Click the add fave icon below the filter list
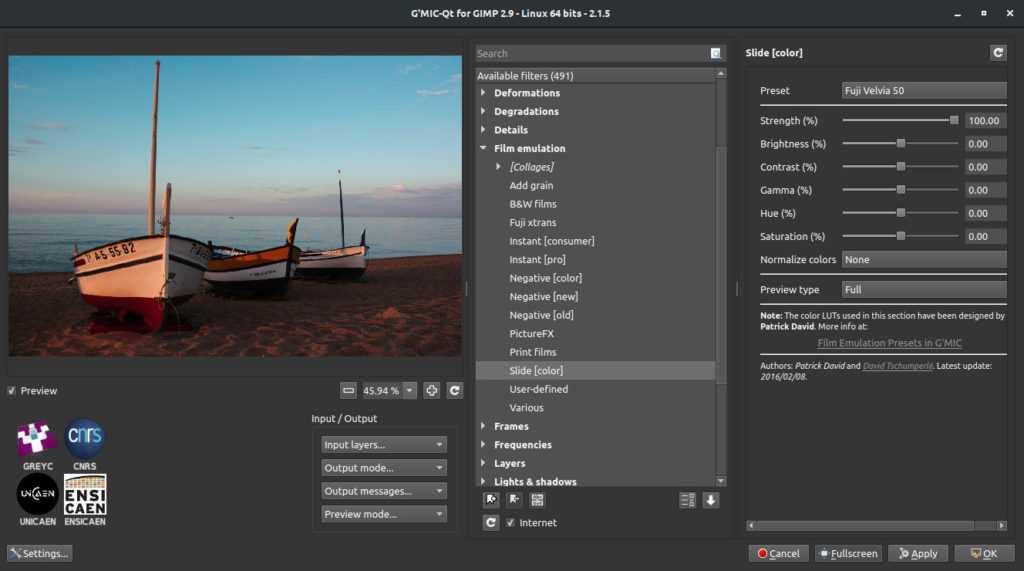1024x571 pixels. tap(491, 500)
